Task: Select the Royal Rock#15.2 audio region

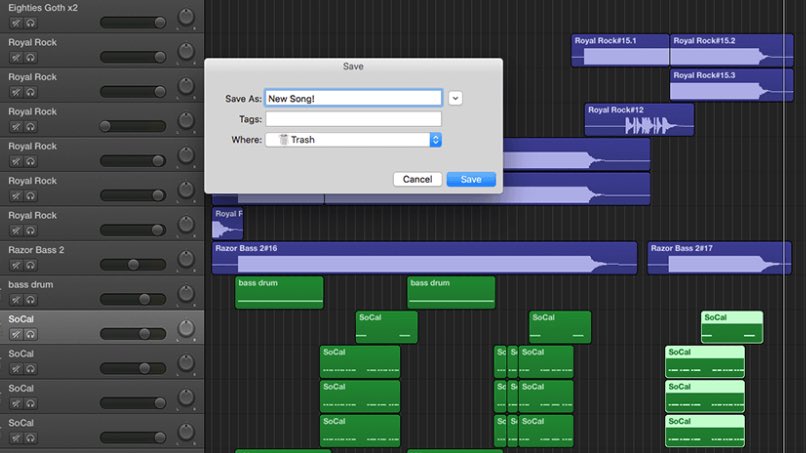Action: point(731,50)
